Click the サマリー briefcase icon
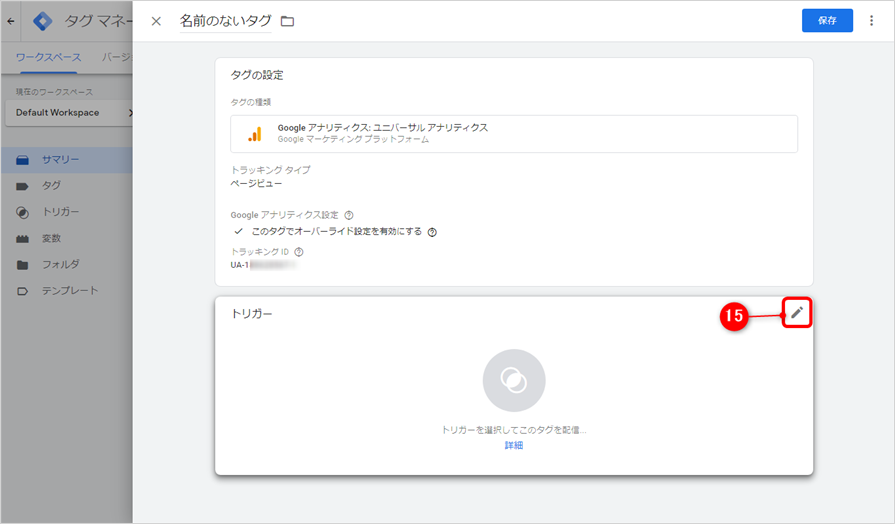The image size is (895, 524). click(22, 160)
